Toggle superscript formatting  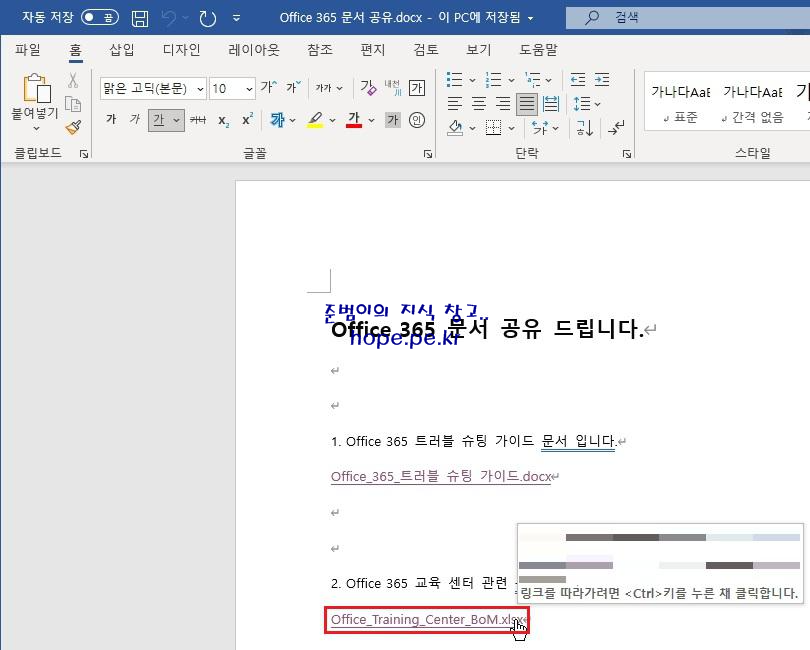point(247,119)
